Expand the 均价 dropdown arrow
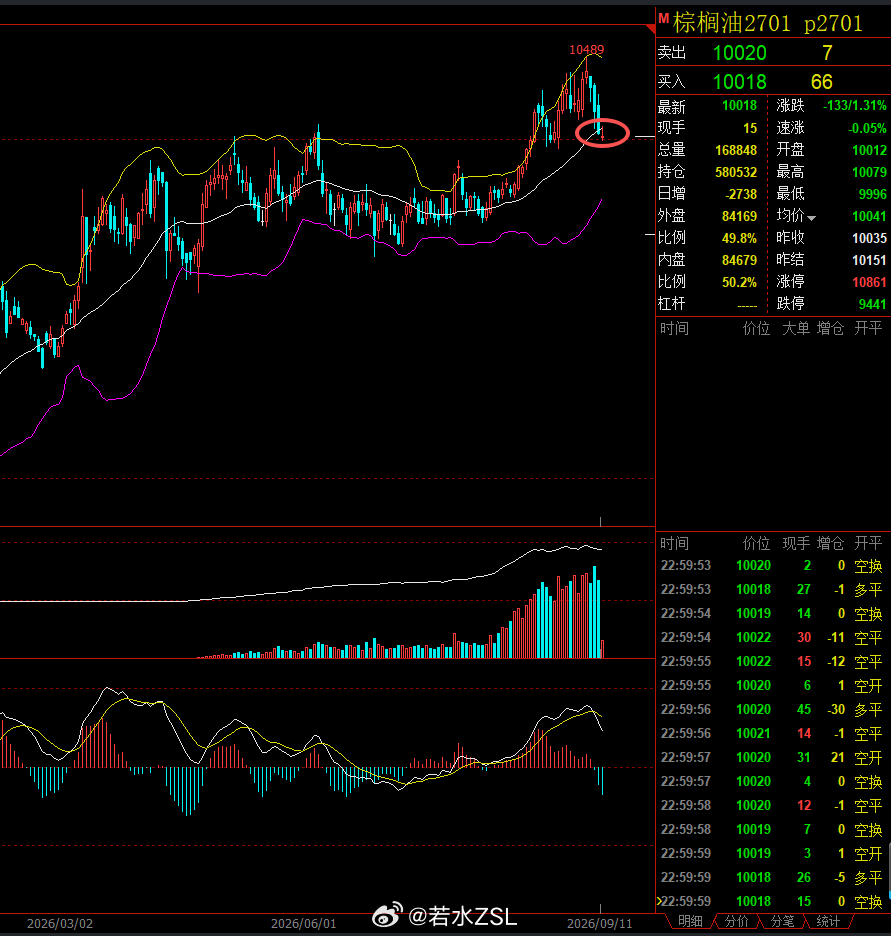Screen dimensions: 891x936 coord(812,218)
